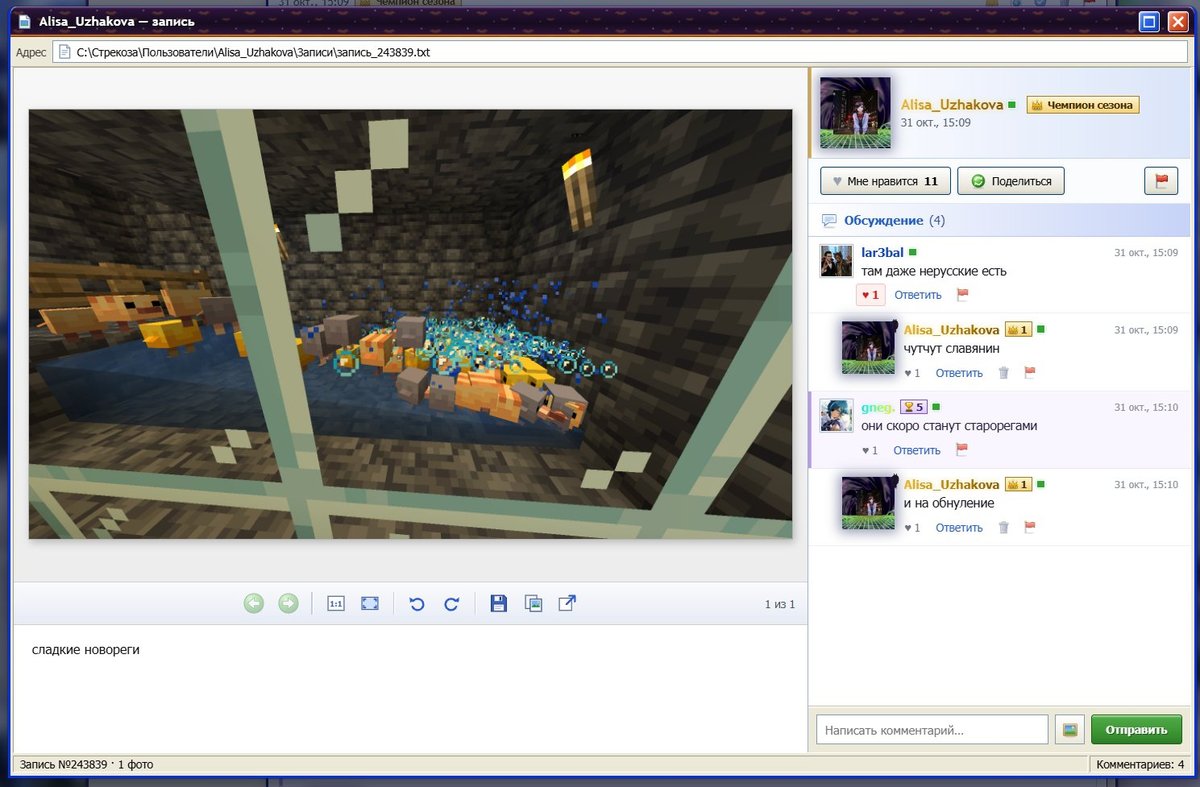Click the "Поделиться" share button

(1011, 181)
